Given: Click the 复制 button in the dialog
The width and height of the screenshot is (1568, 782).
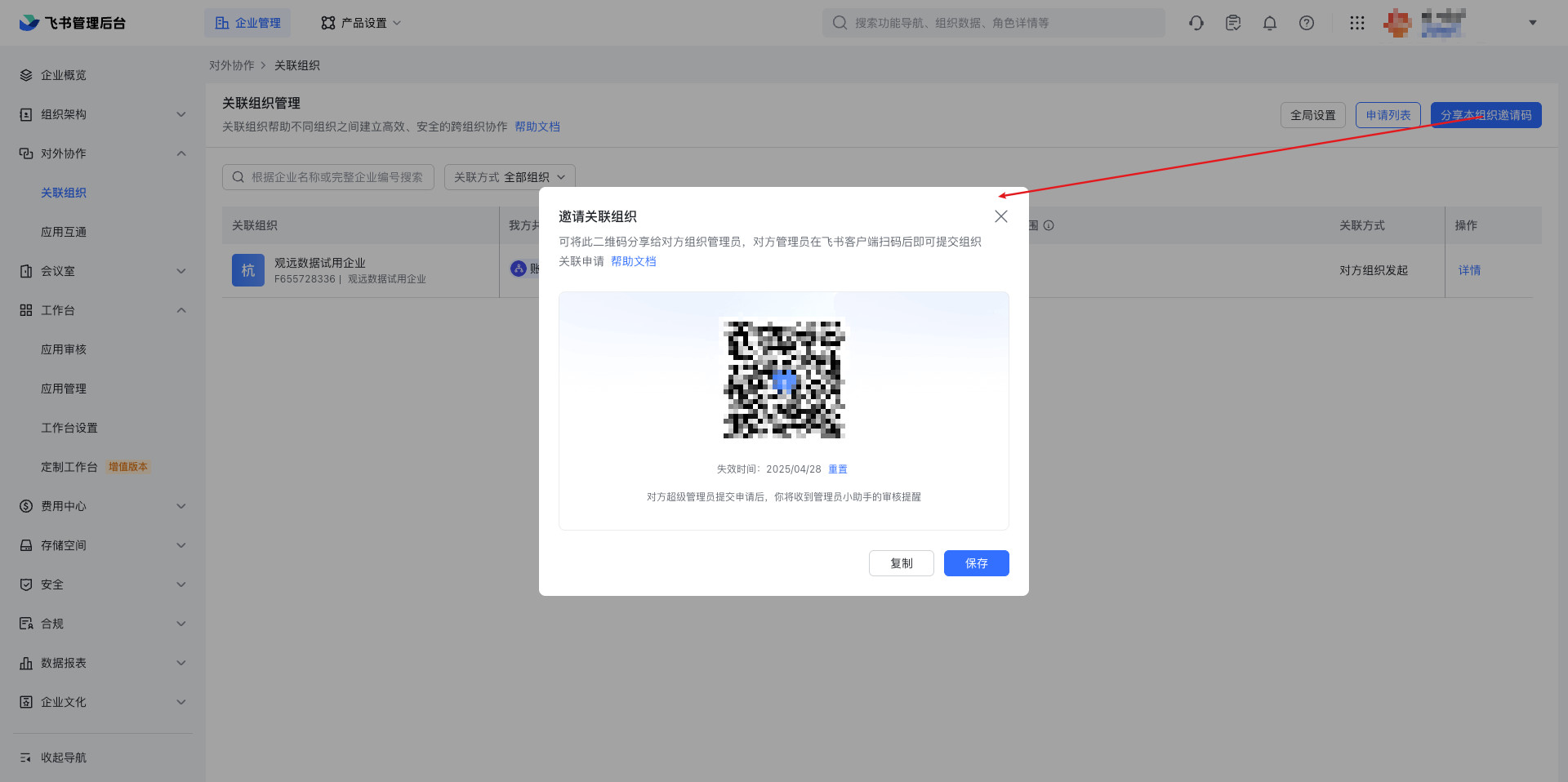Looking at the screenshot, I should point(902,563).
